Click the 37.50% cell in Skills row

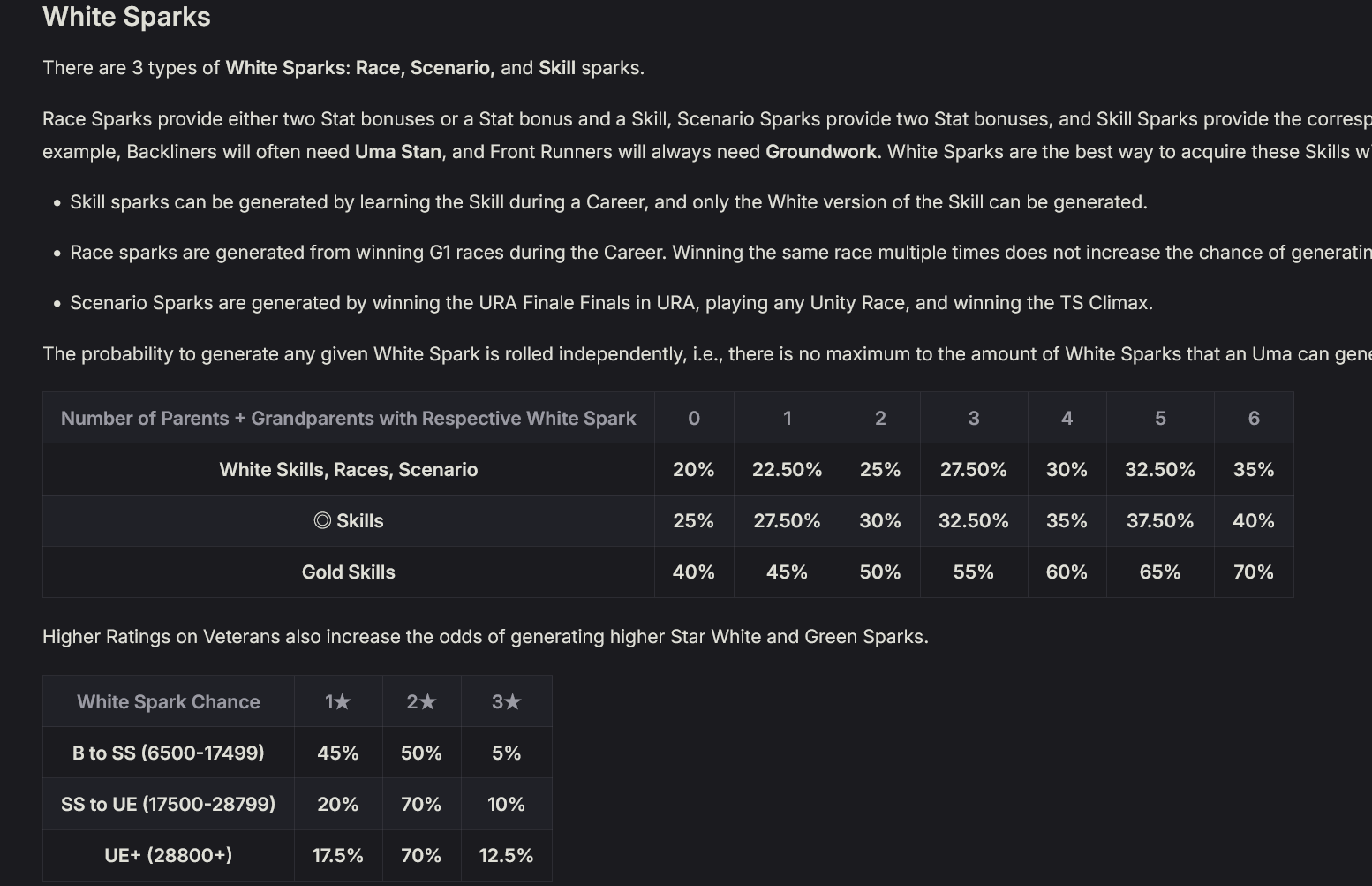1160,520
